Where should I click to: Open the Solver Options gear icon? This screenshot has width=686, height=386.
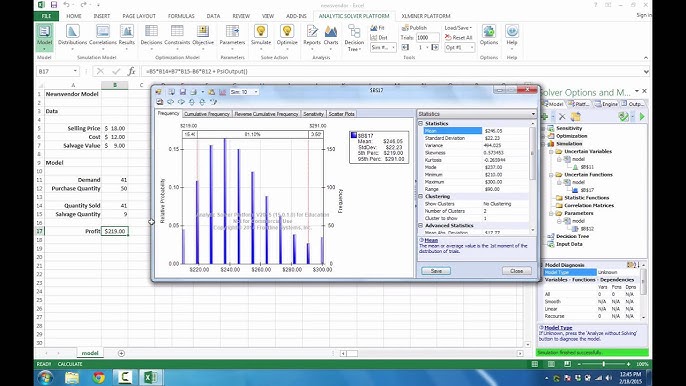[489, 32]
